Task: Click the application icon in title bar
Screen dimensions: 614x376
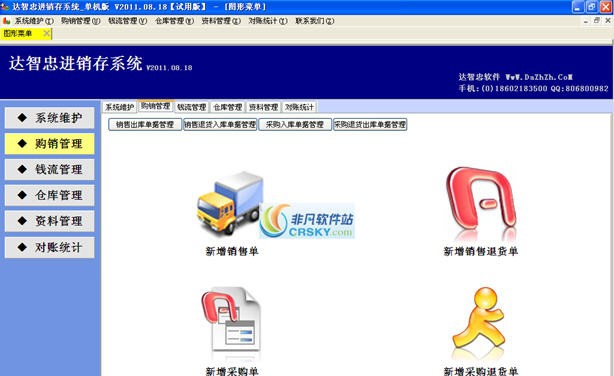Action: click(5, 7)
